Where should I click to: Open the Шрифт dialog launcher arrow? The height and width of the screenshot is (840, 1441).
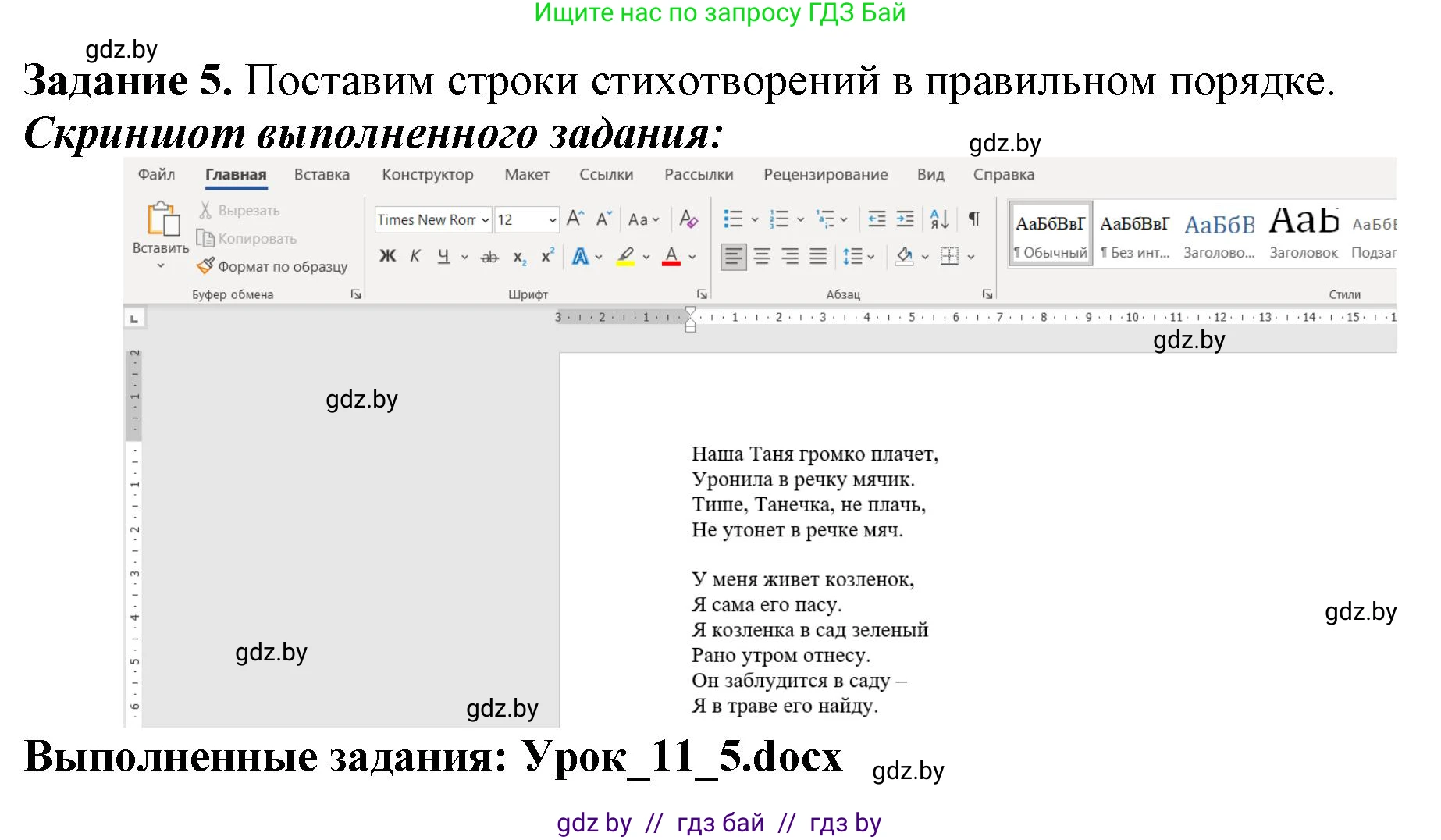pos(702,294)
